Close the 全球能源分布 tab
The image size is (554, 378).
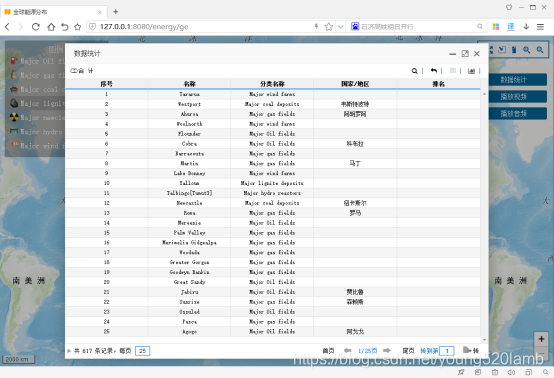tap(100, 12)
